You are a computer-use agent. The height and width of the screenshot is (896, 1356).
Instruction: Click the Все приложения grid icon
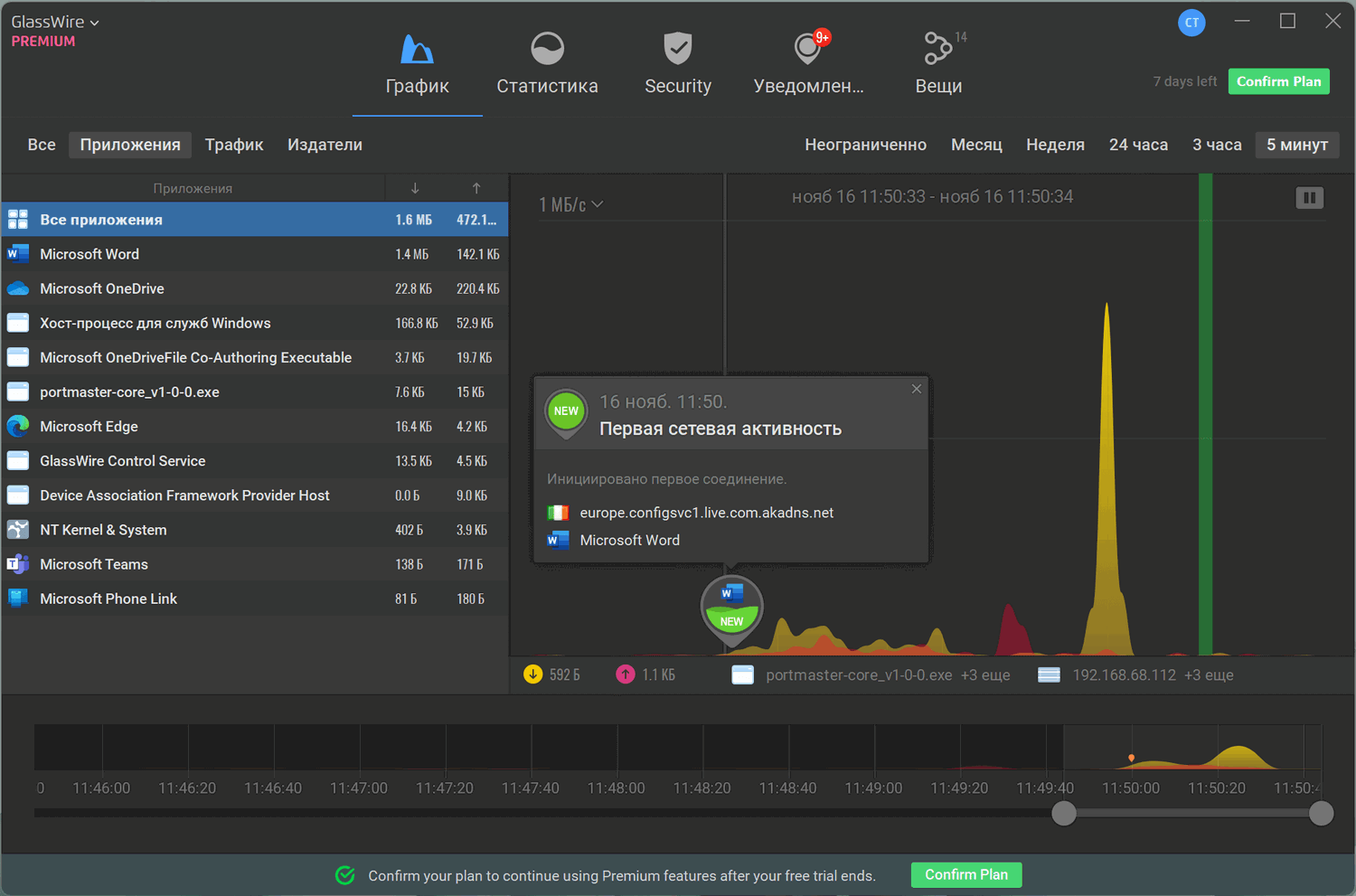tap(18, 220)
